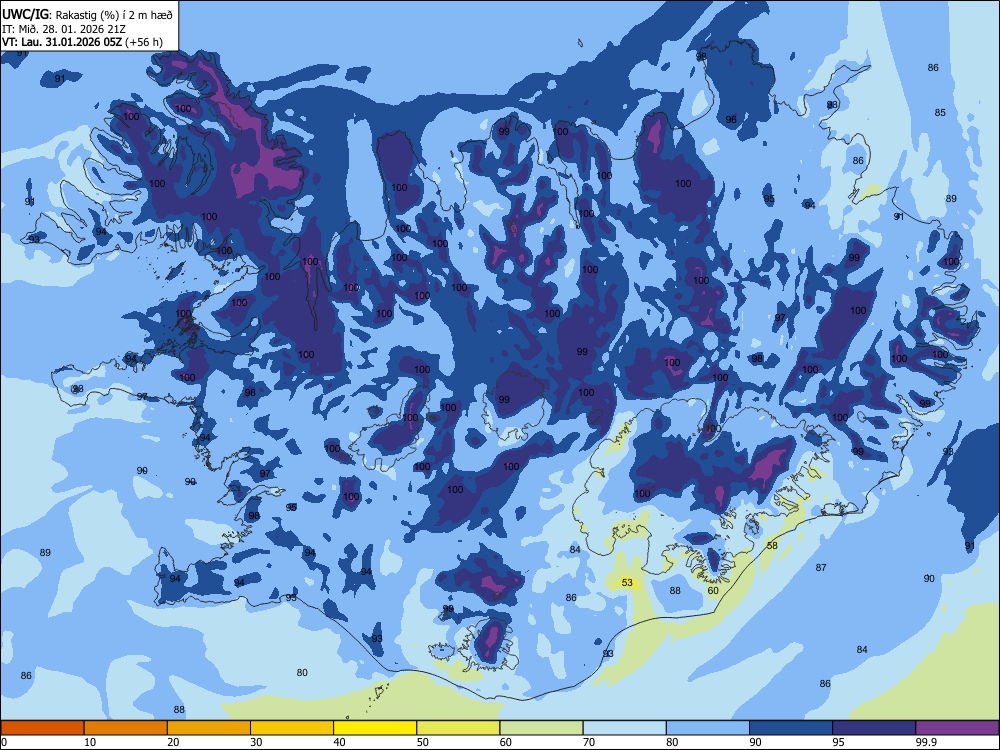Click the '53' humidity value on the map
This screenshot has width=1000, height=750.
pos(627,582)
